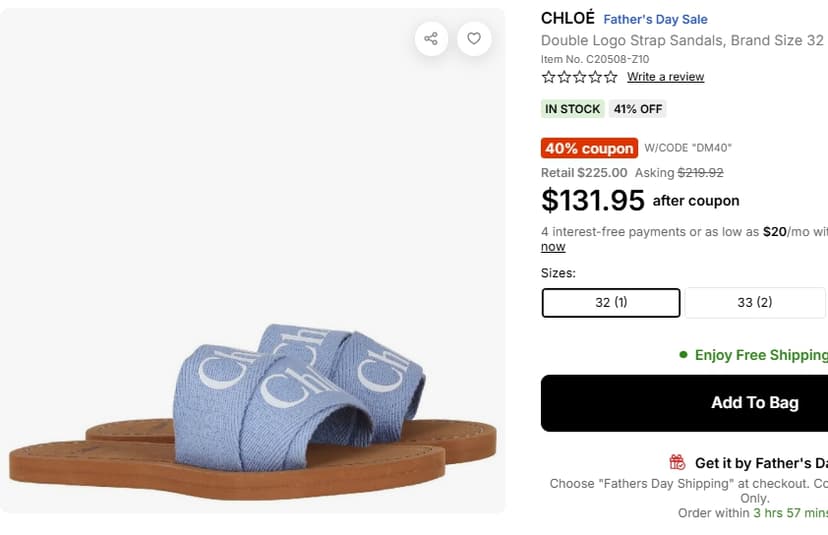Viewport: 828px width, 535px height.
Task: Follow the underlined "now" payment link
Action: pos(553,247)
